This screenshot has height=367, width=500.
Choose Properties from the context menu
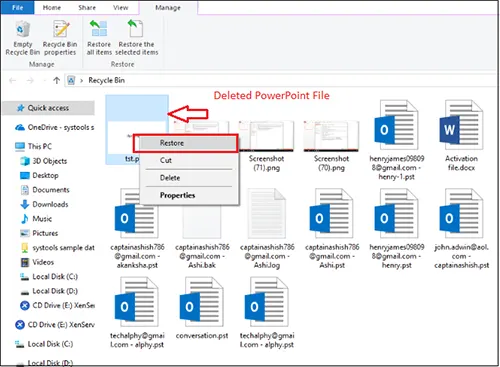(x=189, y=195)
